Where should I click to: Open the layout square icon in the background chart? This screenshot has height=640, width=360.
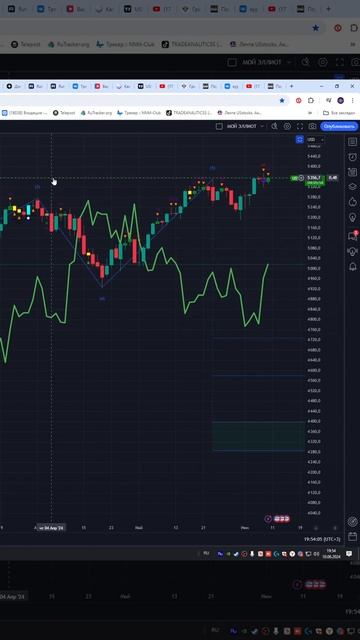pos(232,62)
